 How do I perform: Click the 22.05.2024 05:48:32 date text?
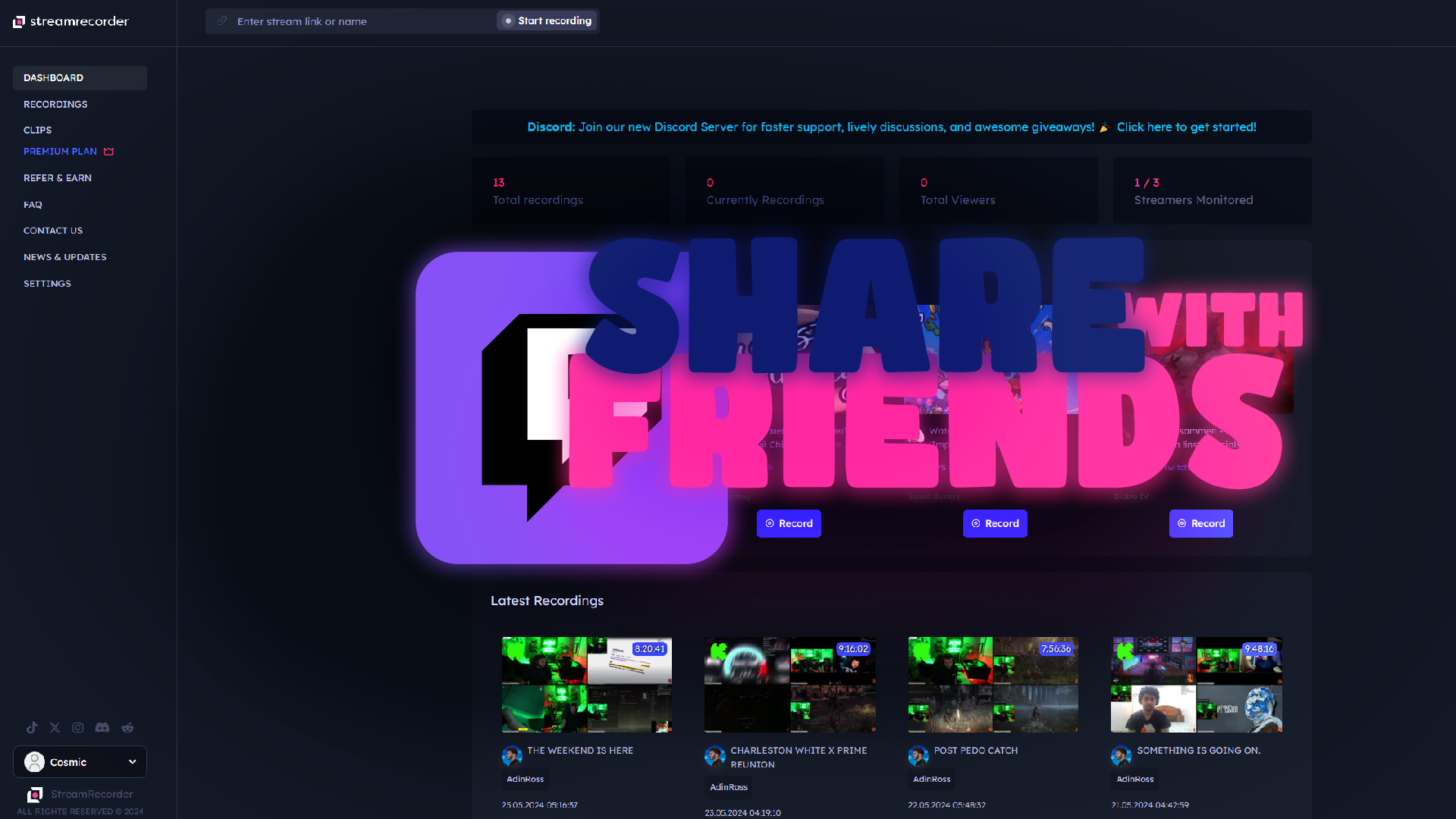(x=947, y=805)
